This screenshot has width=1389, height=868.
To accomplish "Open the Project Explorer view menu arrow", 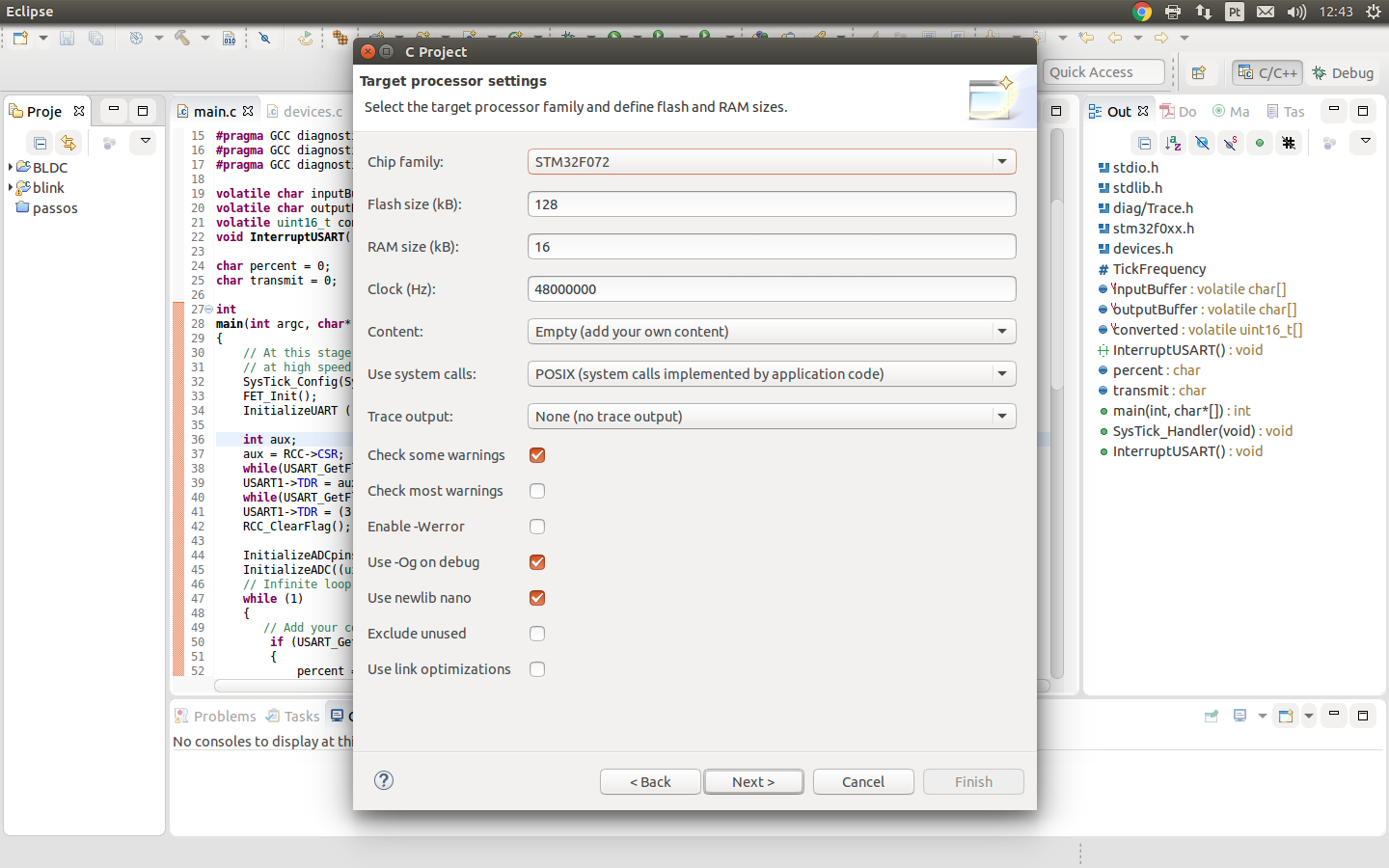I will [146, 142].
